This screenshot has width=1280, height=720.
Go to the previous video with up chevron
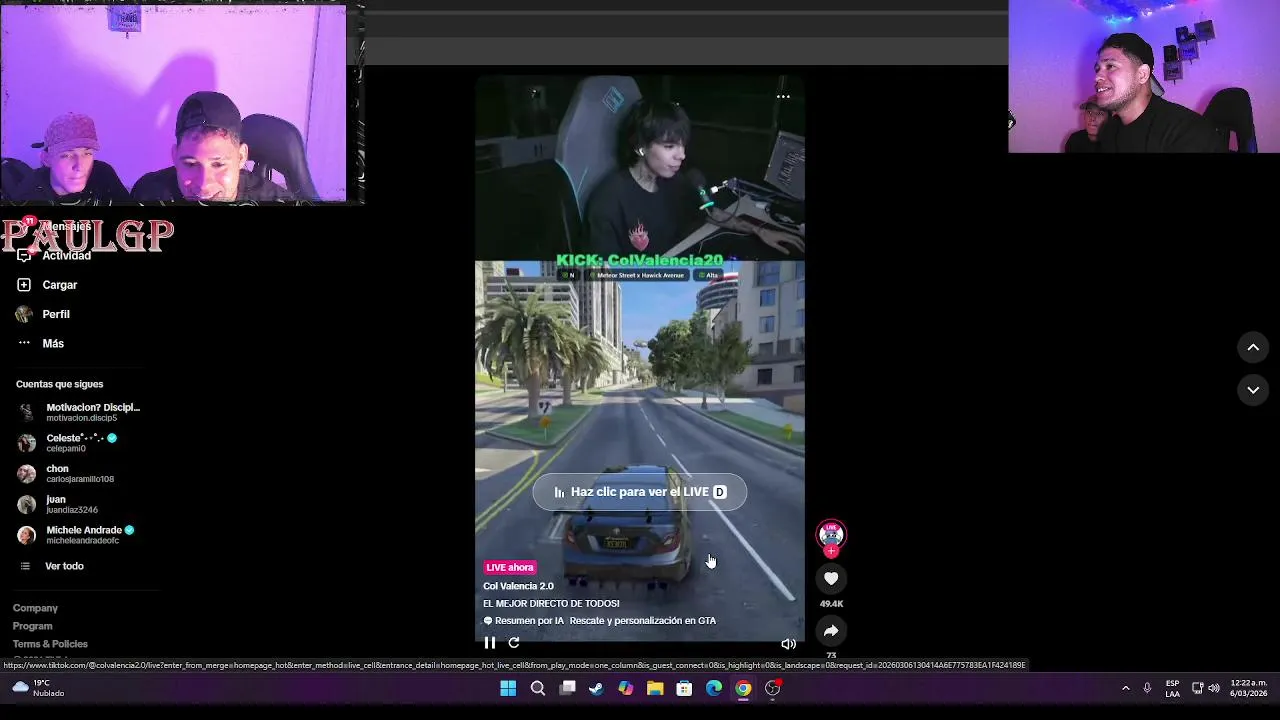[1253, 347]
